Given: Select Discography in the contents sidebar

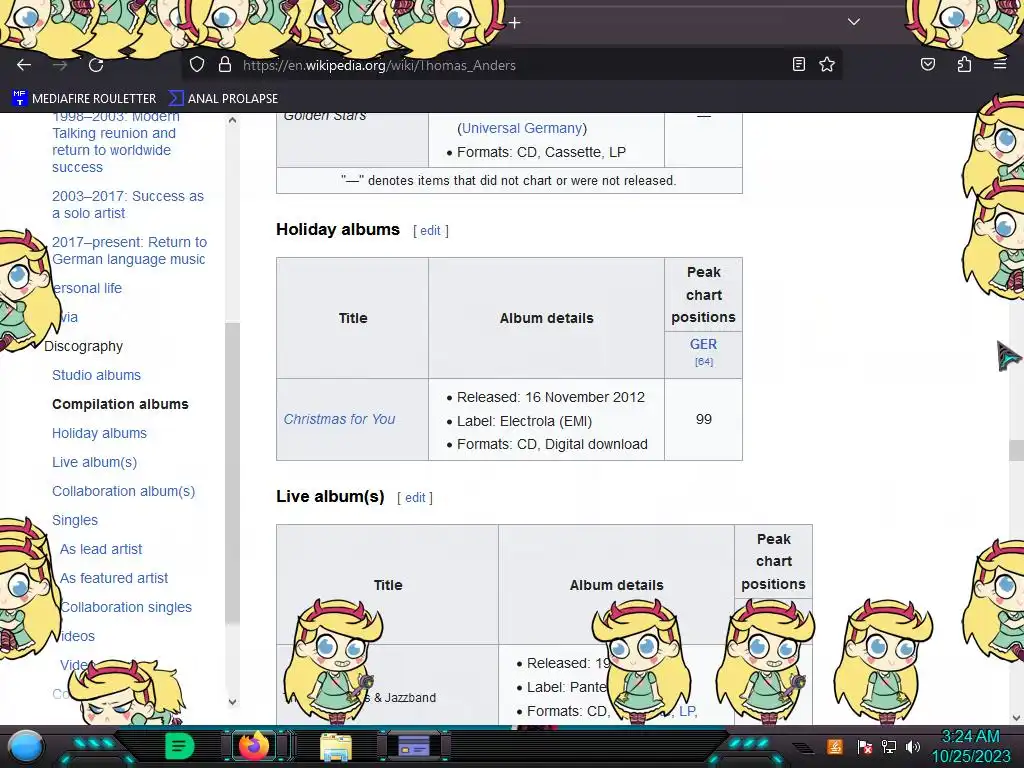Looking at the screenshot, I should [84, 346].
